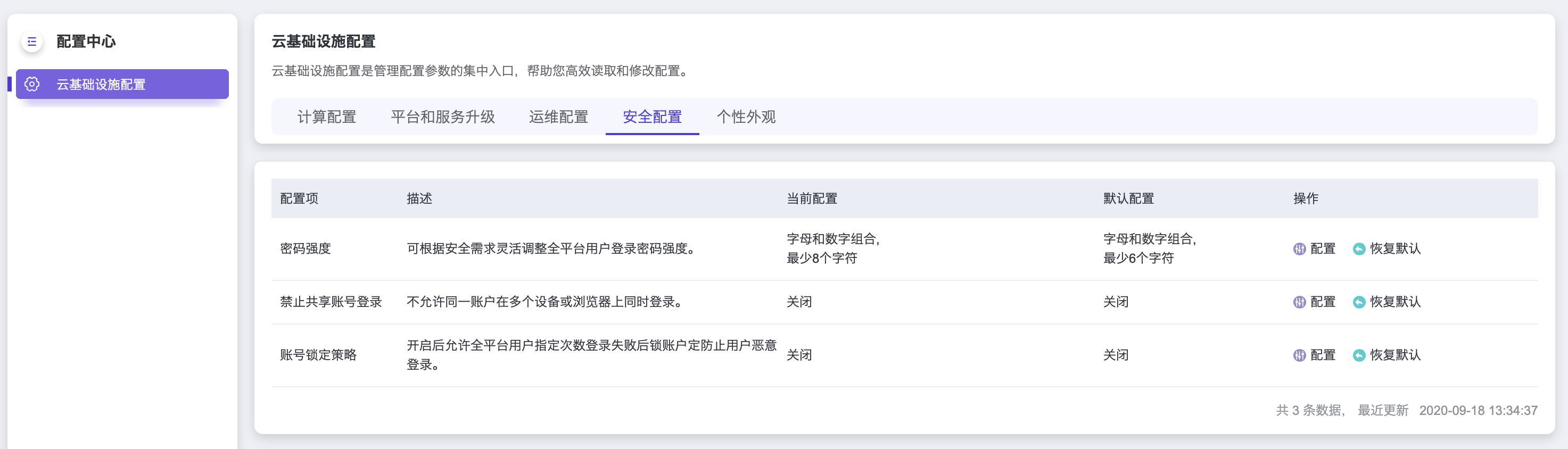The width and height of the screenshot is (1568, 449).
Task: Select 云基础设施配置 label in the sidebar
Action: [x=101, y=85]
